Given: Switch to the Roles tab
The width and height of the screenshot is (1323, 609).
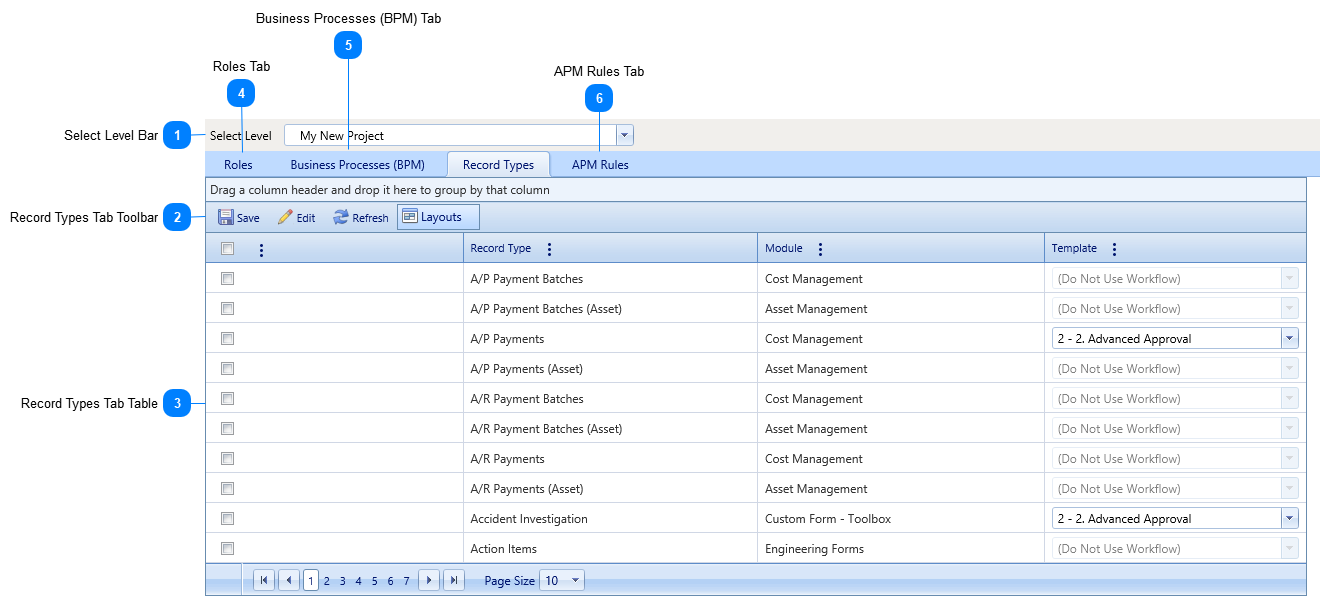Looking at the screenshot, I should click(x=238, y=164).
